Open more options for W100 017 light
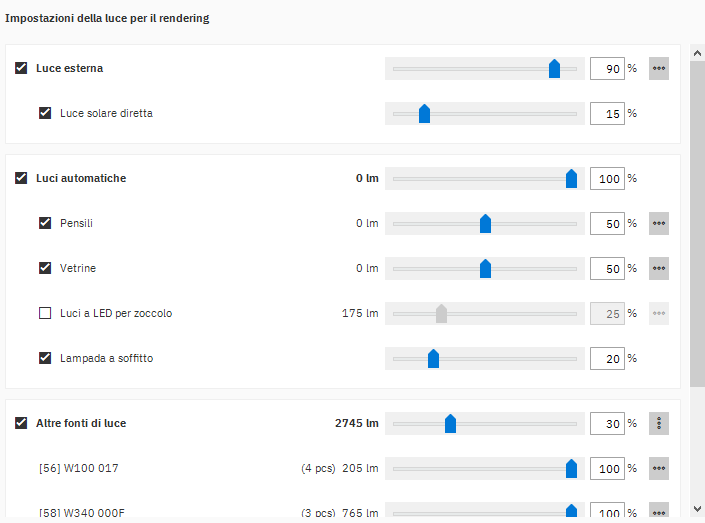705x523 pixels. coord(658,469)
